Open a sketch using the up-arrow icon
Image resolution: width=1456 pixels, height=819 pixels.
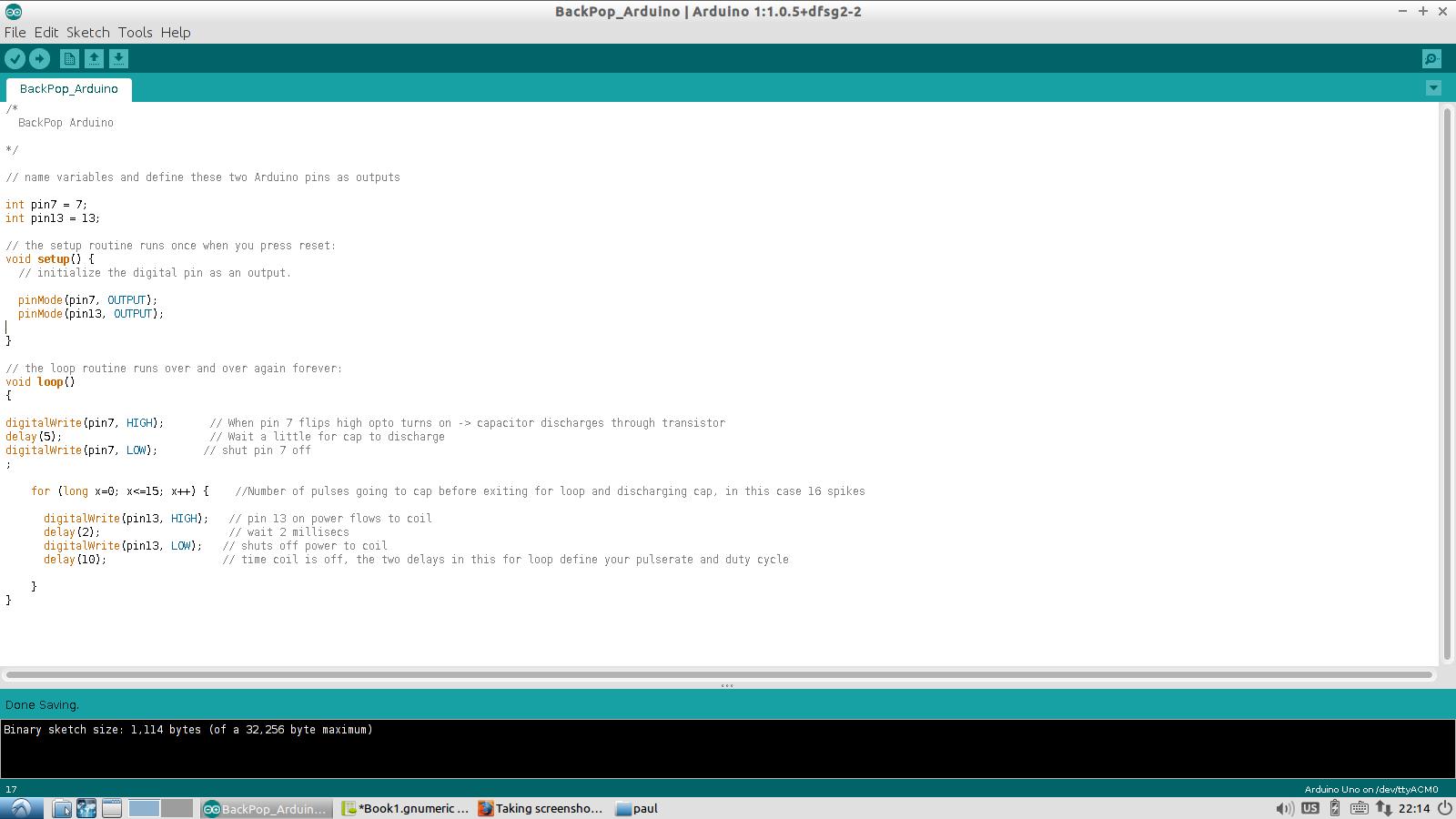(94, 59)
